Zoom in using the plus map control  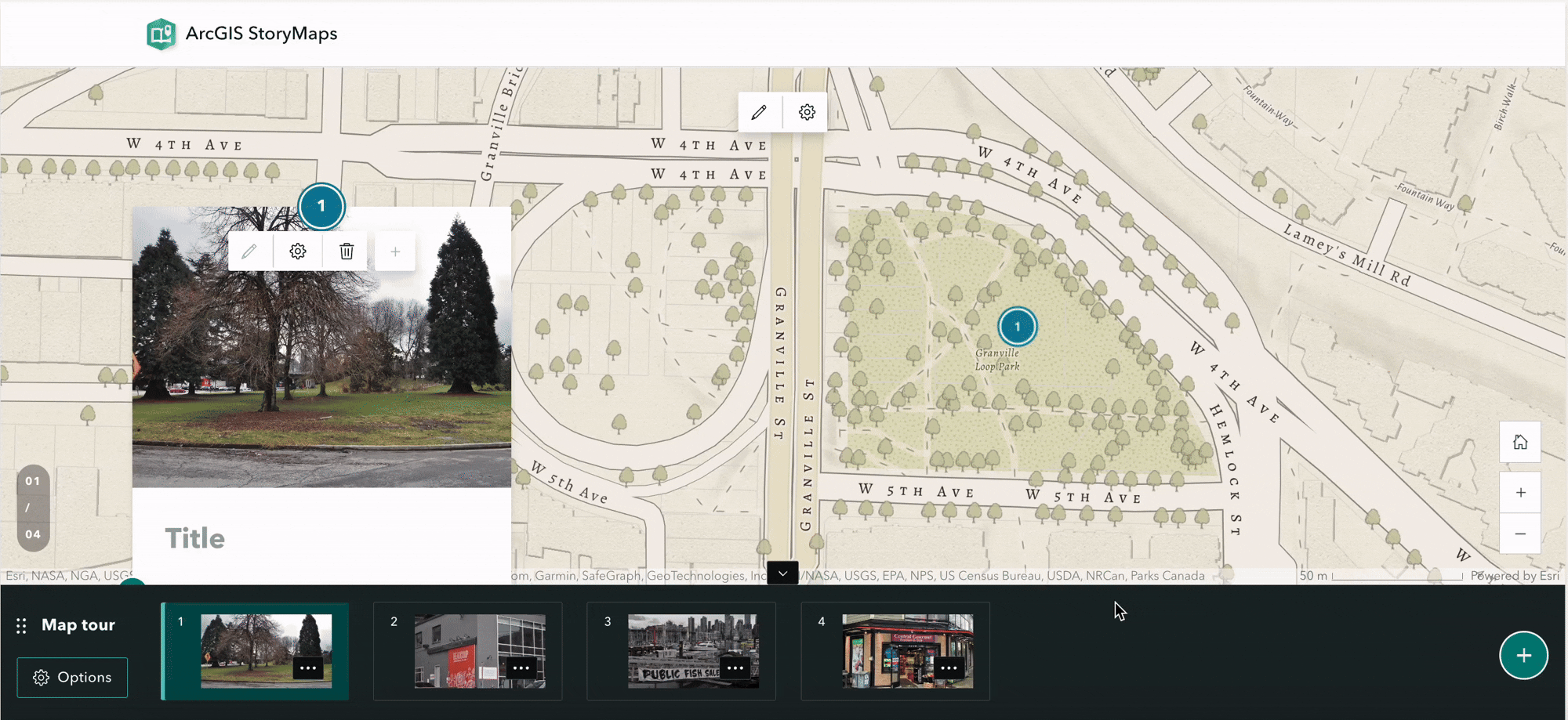(x=1520, y=492)
